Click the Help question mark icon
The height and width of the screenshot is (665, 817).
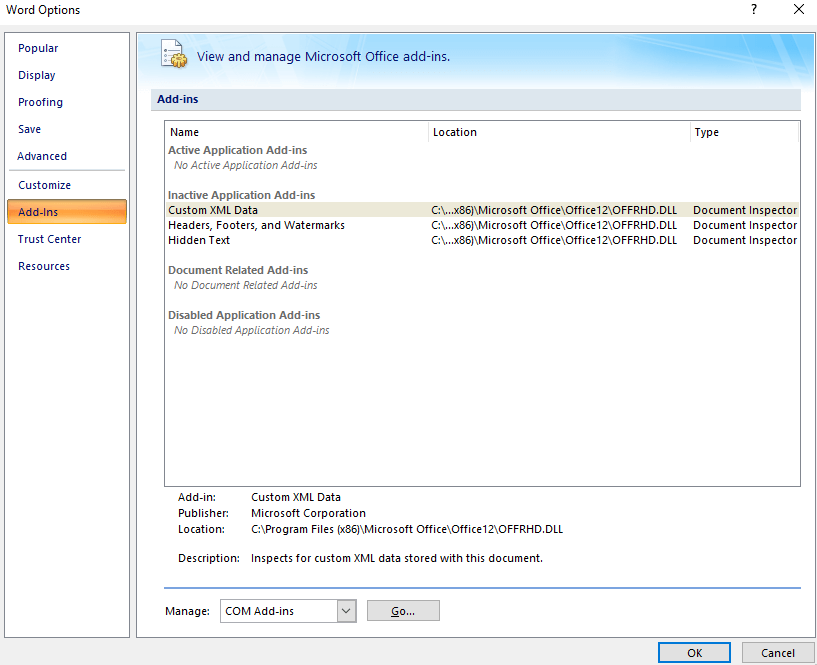pos(753,10)
